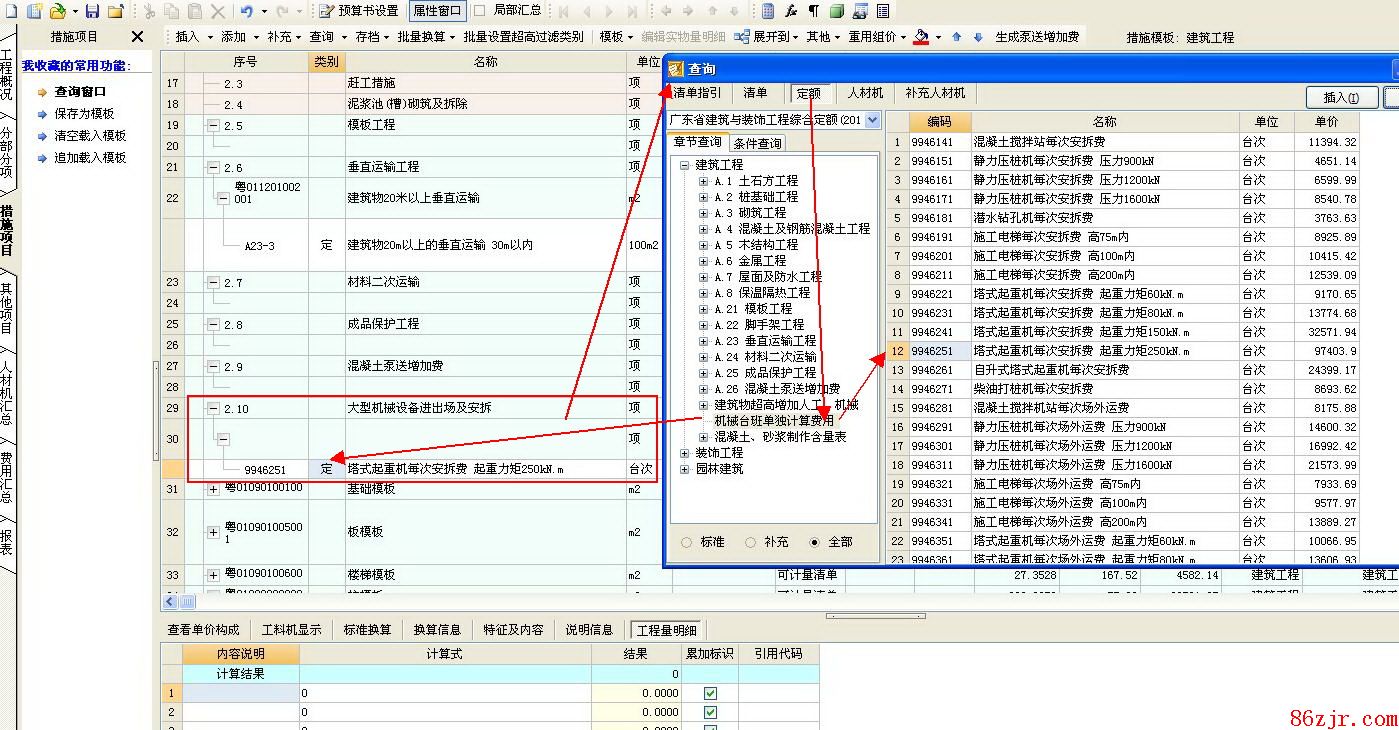
Task: Expand the A.1 土石方工程 tree node
Action: pos(704,181)
